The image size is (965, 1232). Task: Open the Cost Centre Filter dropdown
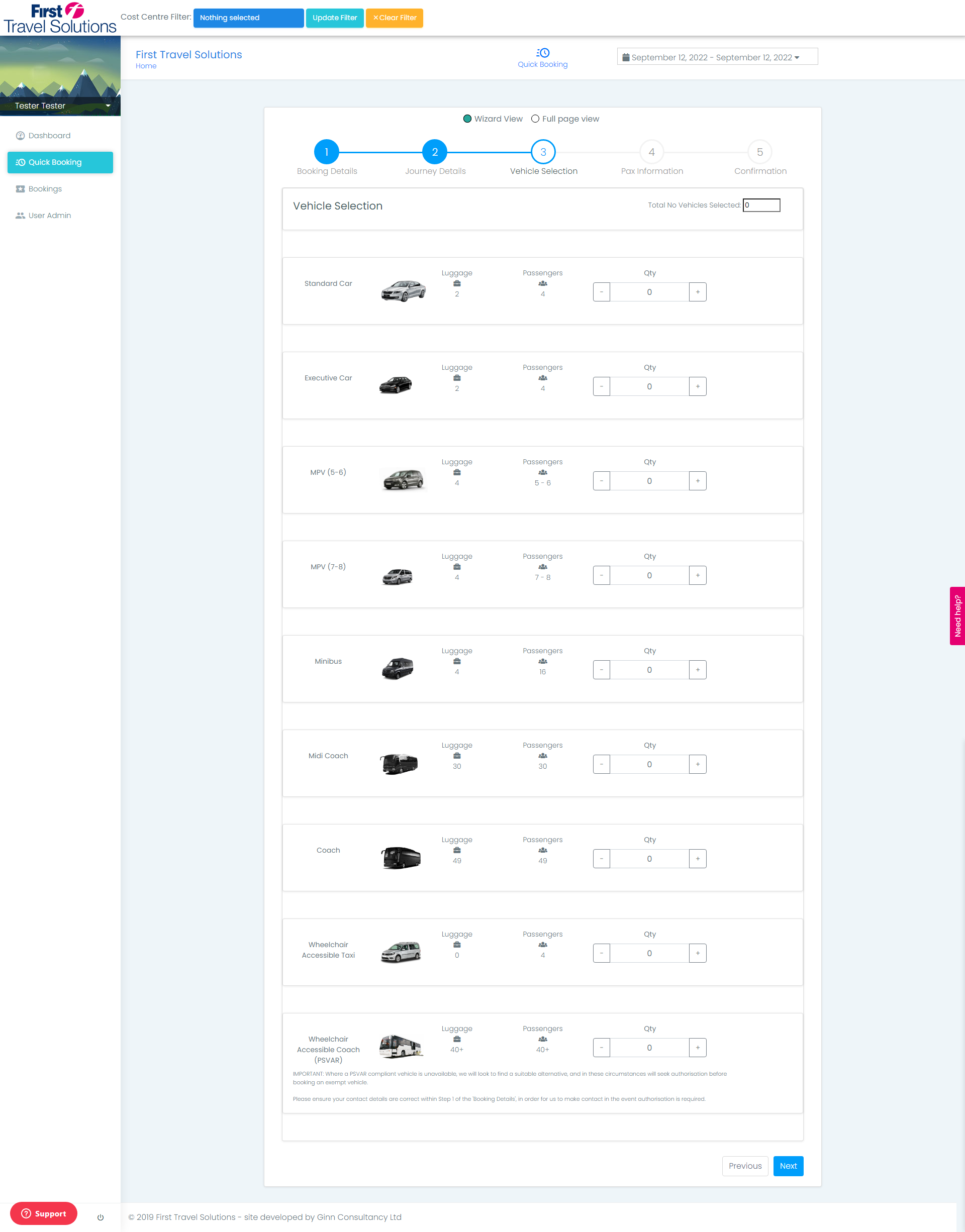point(248,18)
